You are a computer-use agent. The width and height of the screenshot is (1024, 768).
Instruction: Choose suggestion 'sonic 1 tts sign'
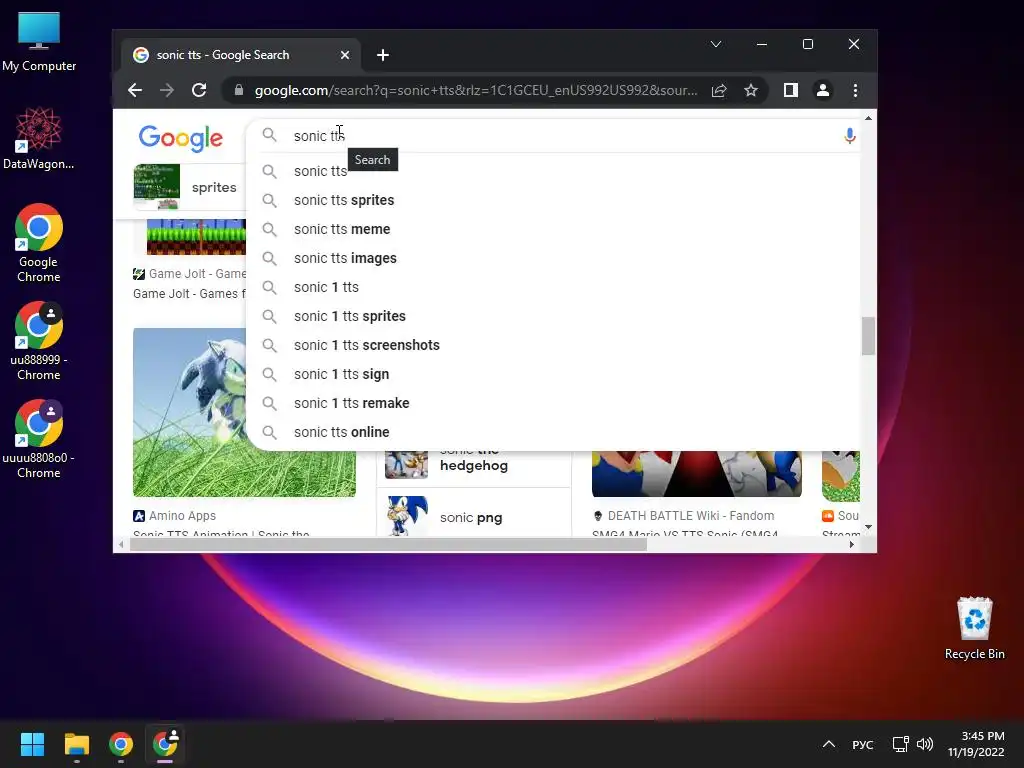[552, 374]
